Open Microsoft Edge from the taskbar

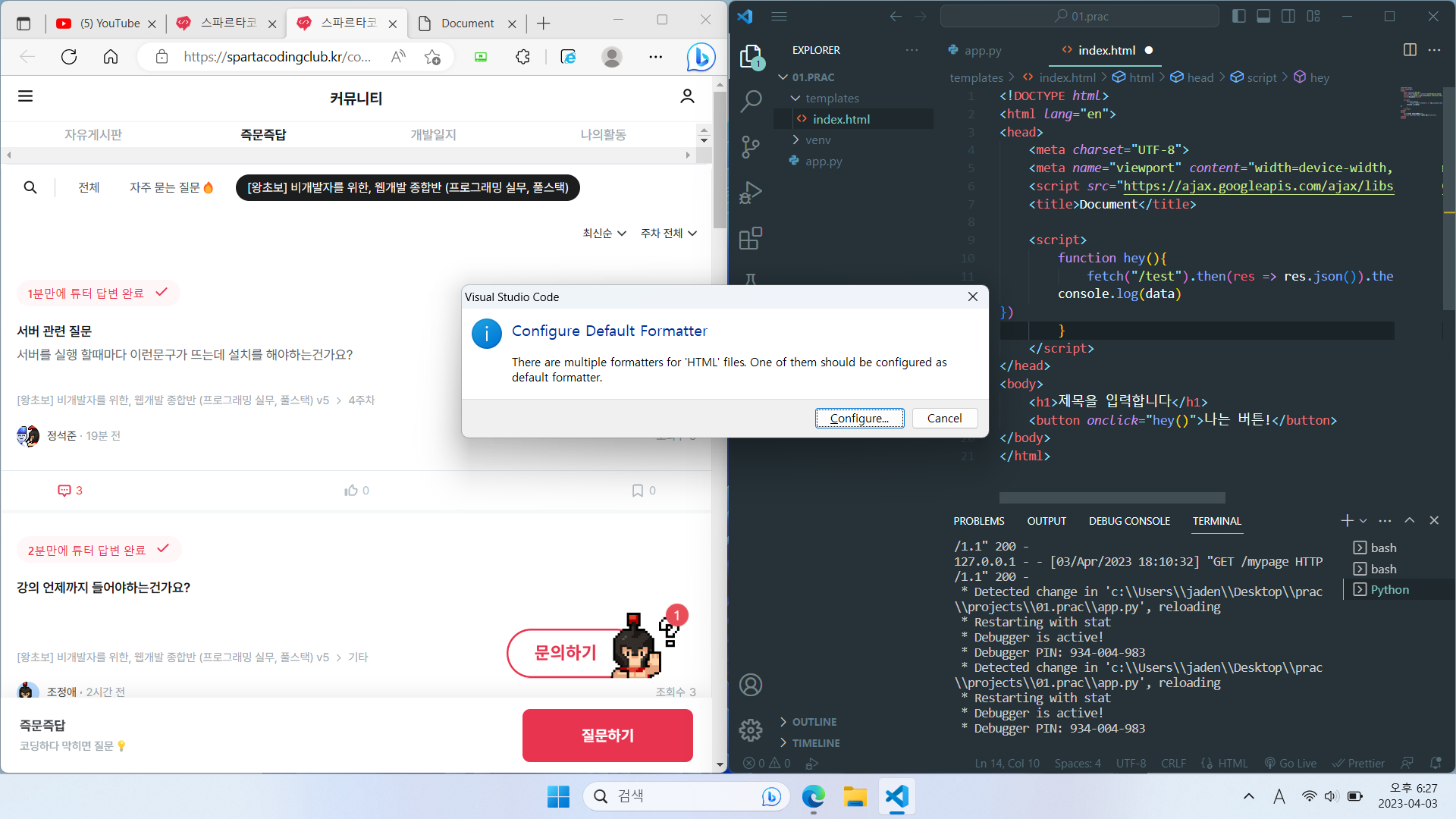(x=814, y=796)
